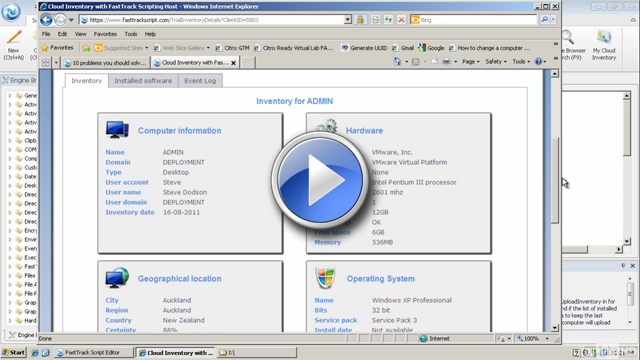Click the Start button
Screen dimensions: 640x360
[13, 353]
